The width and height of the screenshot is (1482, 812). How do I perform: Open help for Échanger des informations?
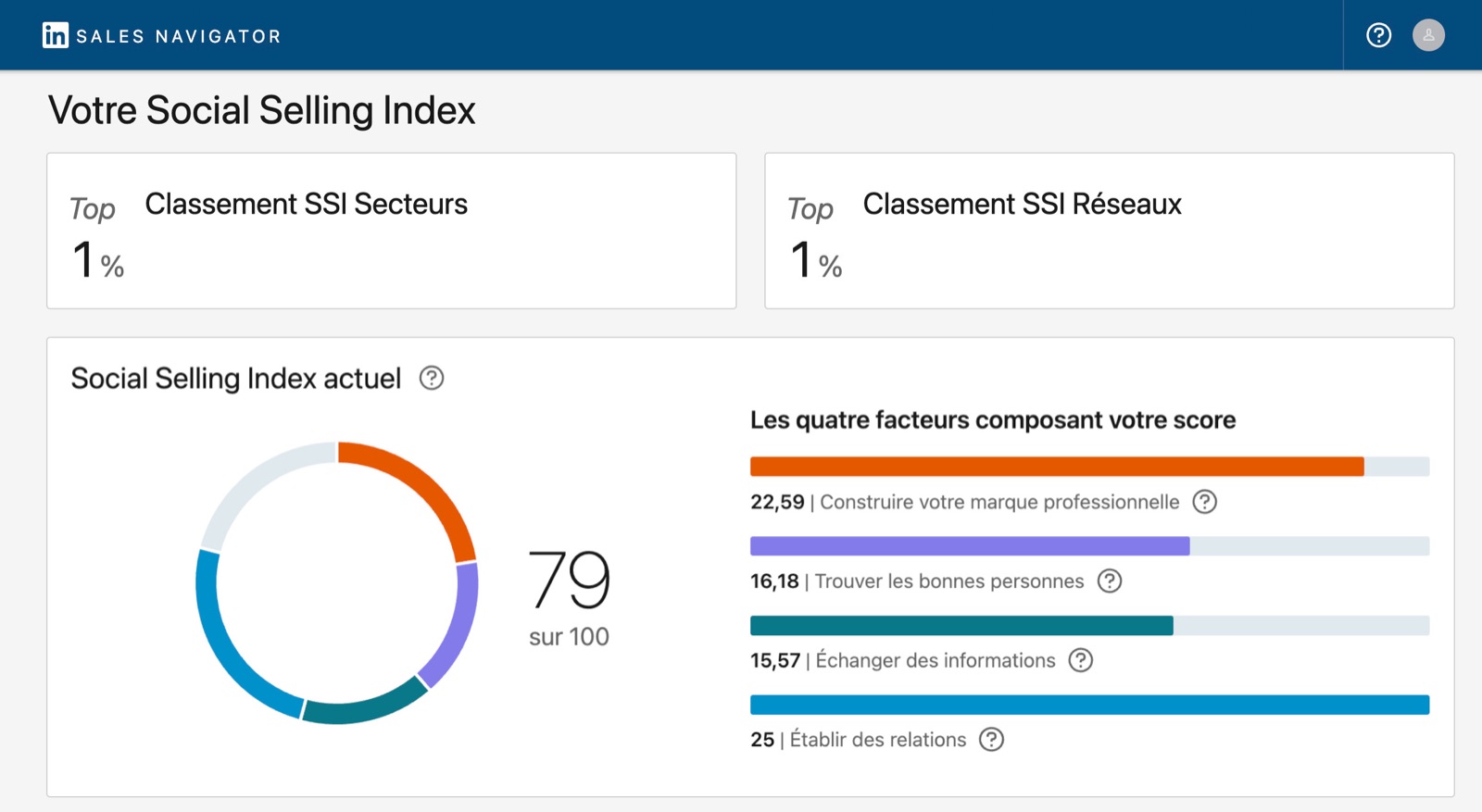(x=1080, y=660)
